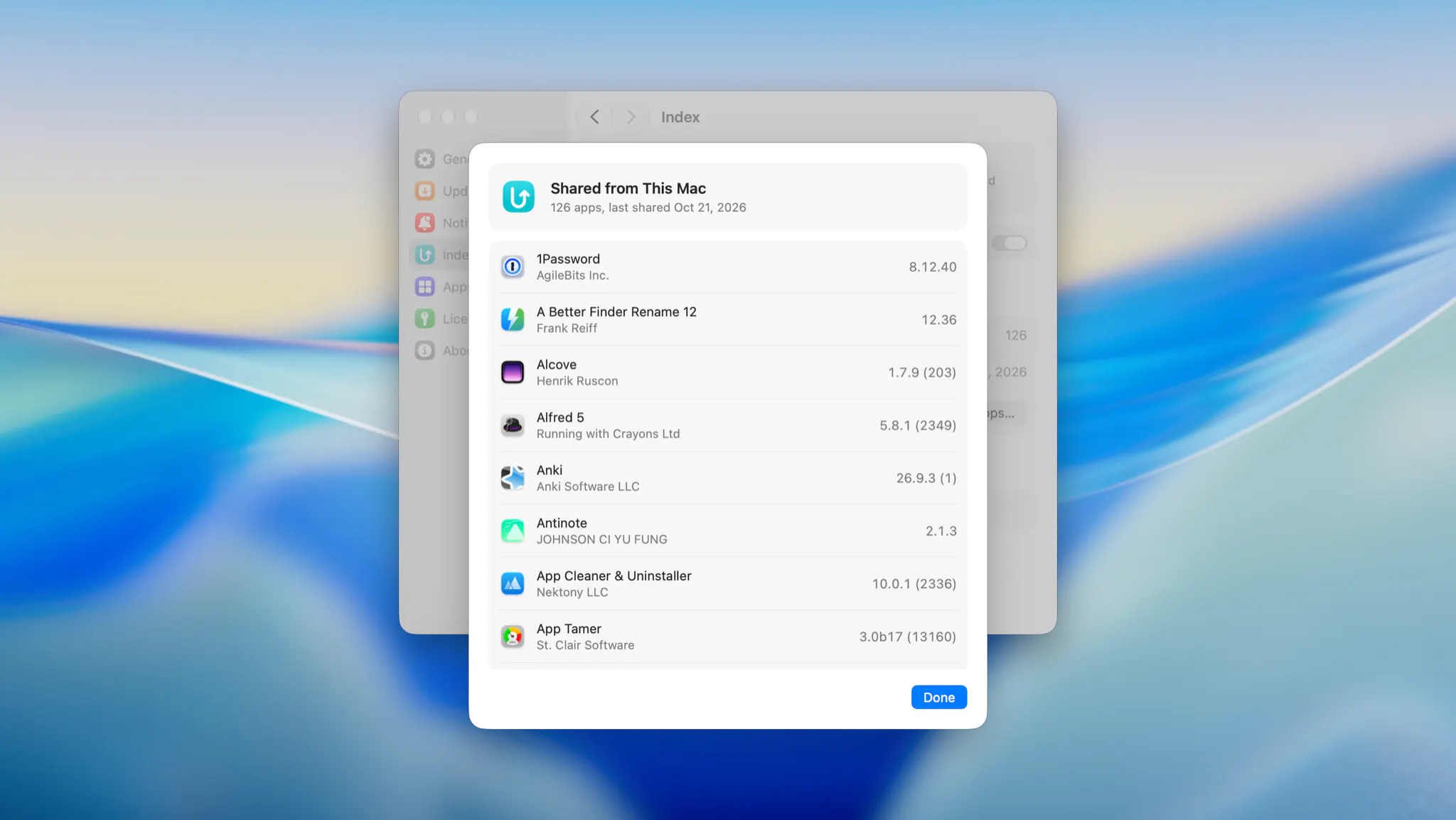The image size is (1456, 820).
Task: Click the JOHNSON CI YU FUNG label
Action: click(x=601, y=539)
